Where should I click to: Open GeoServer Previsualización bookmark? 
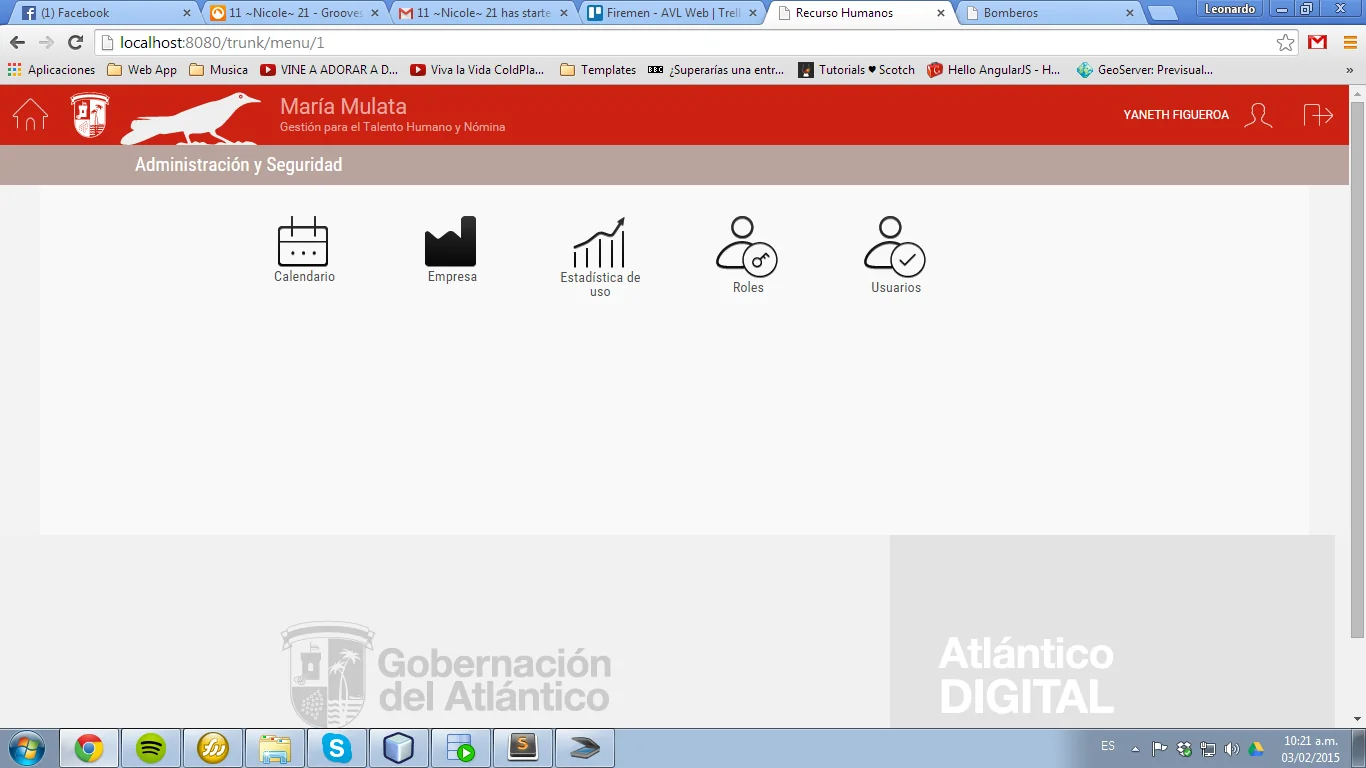tap(1145, 70)
